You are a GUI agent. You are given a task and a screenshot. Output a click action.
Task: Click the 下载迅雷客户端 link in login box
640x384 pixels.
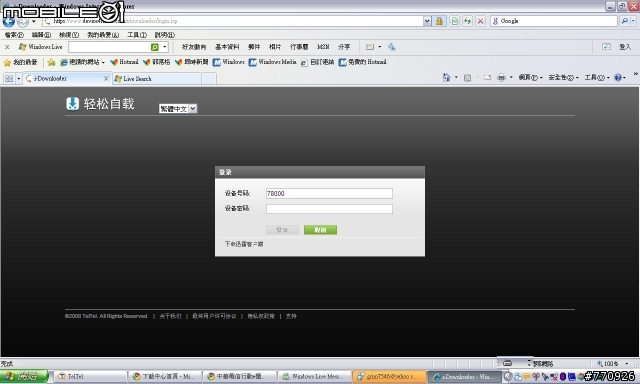(x=244, y=244)
